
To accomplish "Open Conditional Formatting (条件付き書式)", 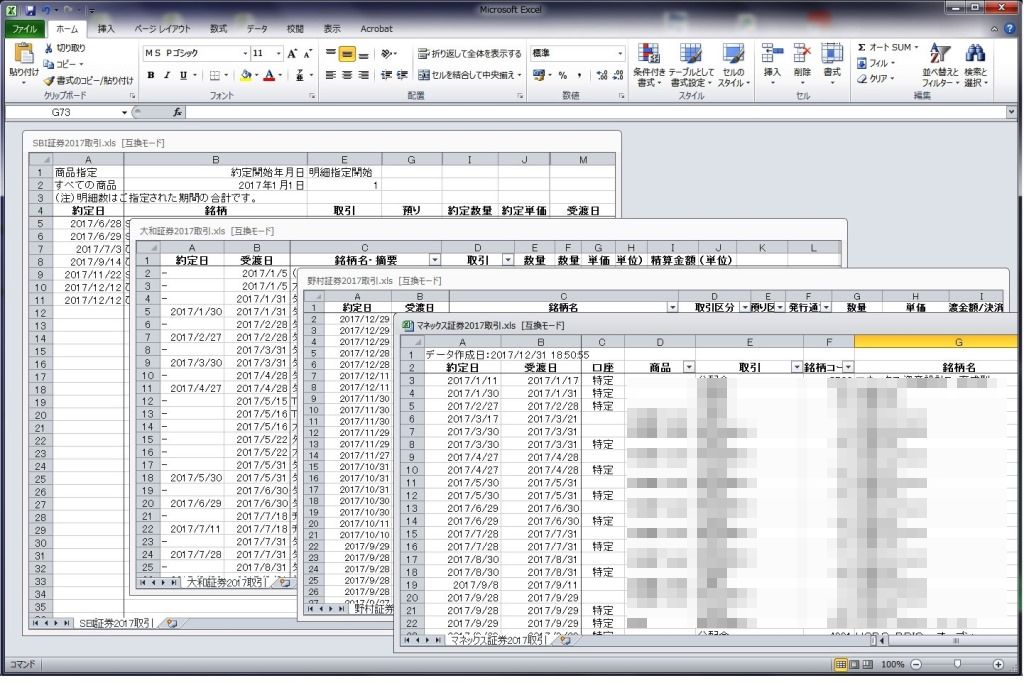I will (x=649, y=65).
